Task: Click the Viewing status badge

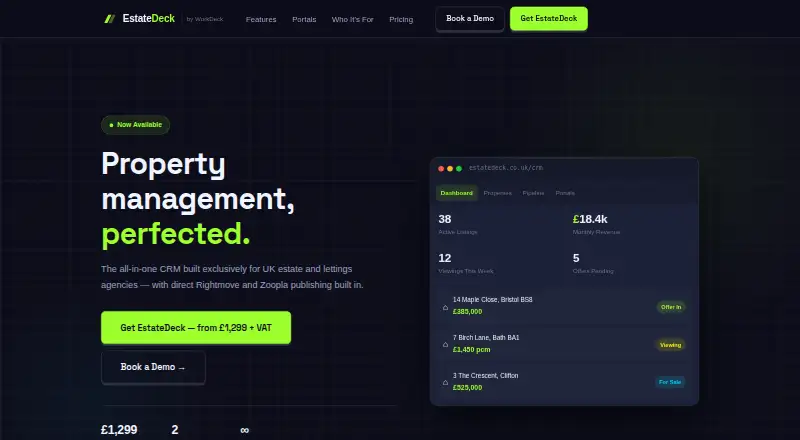Action: click(x=670, y=345)
